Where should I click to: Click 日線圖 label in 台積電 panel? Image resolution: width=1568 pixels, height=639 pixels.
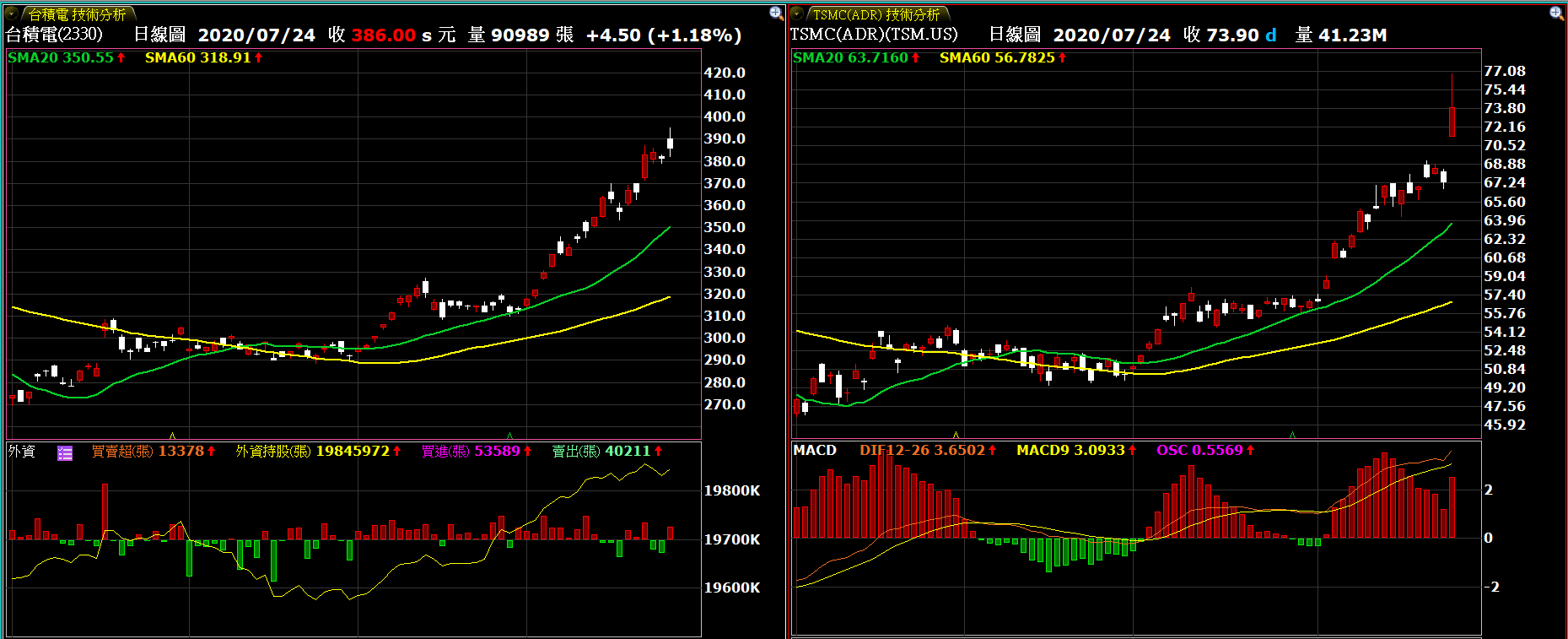159,35
